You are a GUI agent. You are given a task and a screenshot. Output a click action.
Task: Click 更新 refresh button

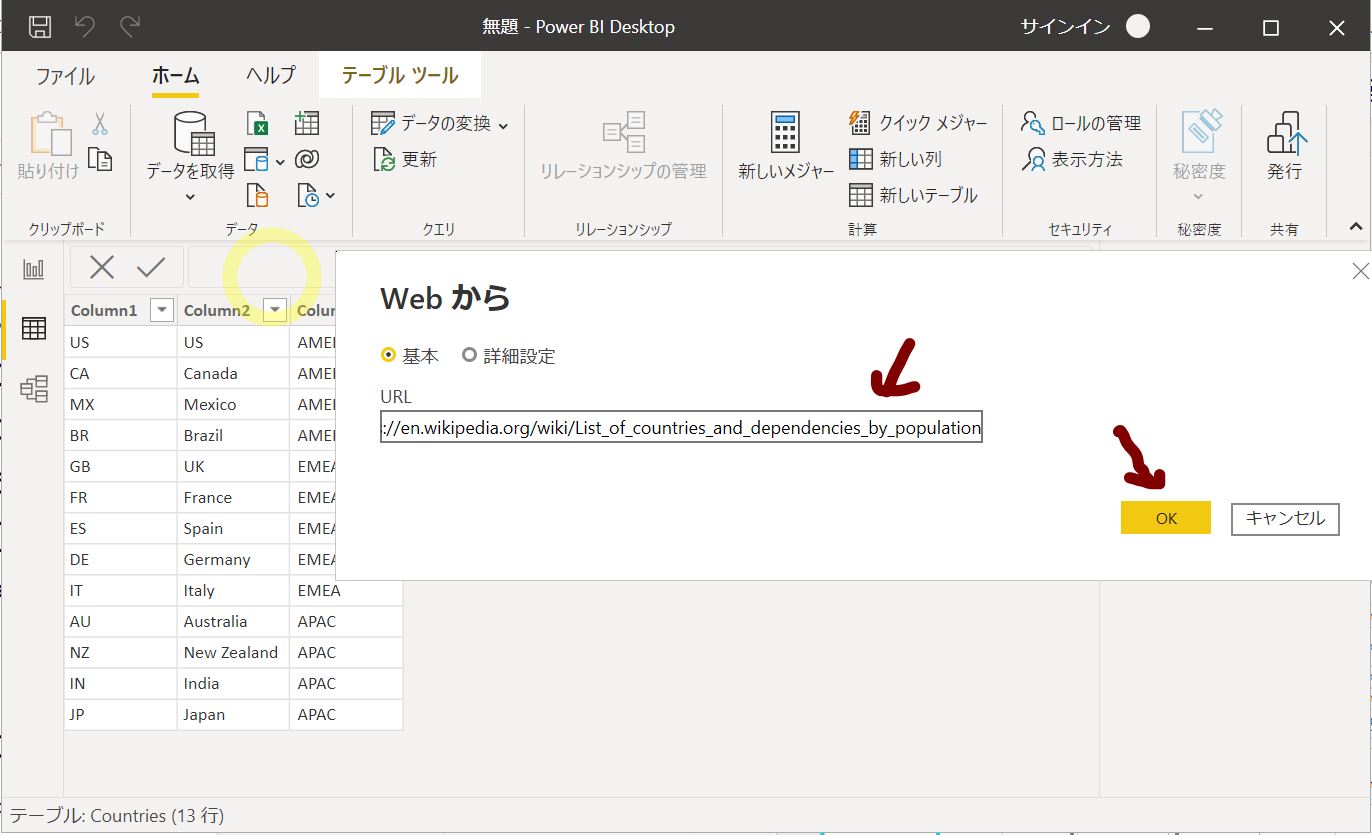pos(405,159)
